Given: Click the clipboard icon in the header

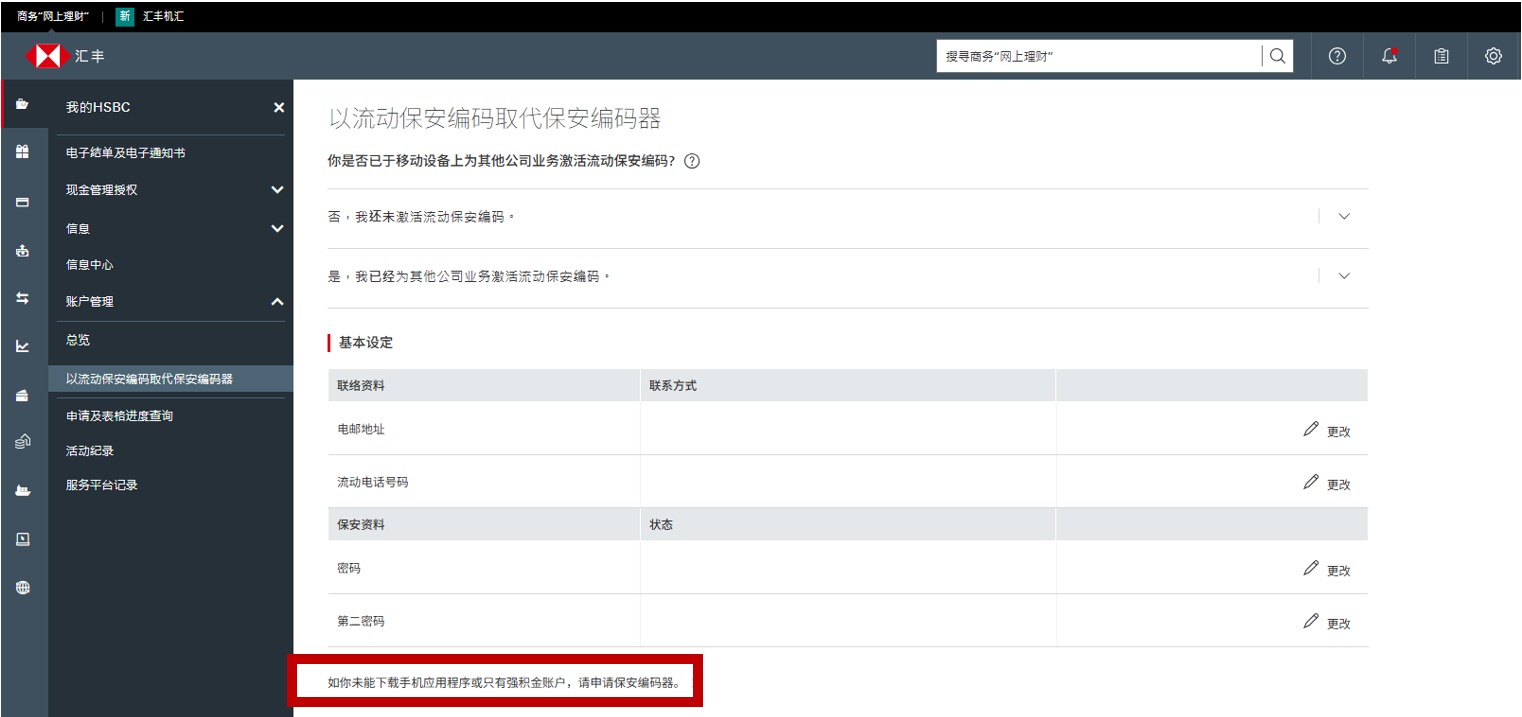Looking at the screenshot, I should pyautogui.click(x=1441, y=56).
